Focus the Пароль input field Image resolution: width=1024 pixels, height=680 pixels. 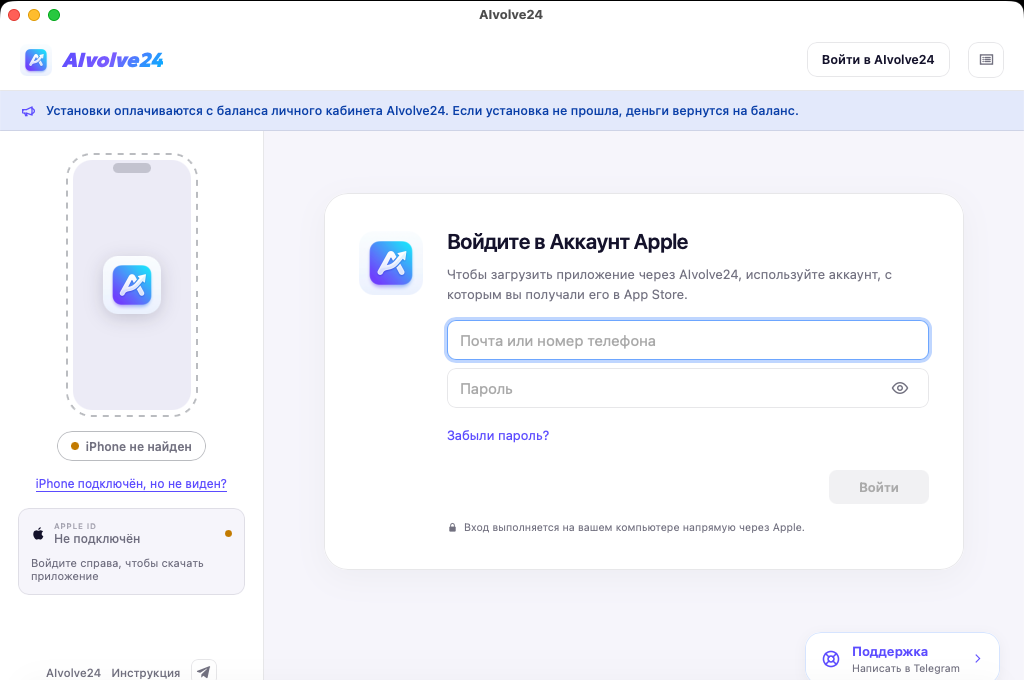pos(688,388)
